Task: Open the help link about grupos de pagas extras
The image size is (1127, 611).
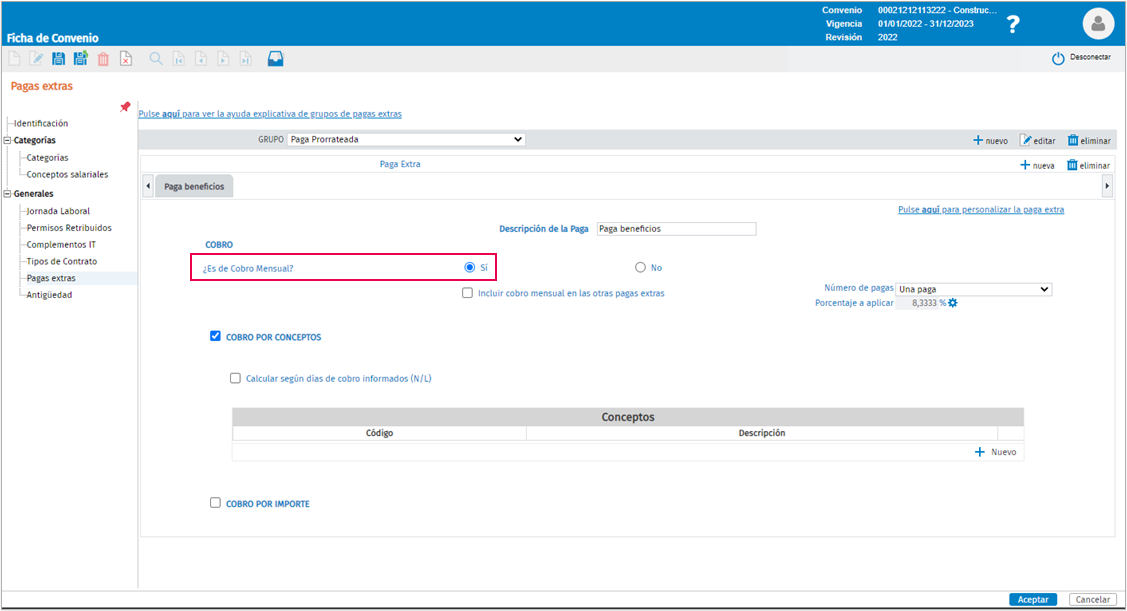Action: tap(270, 114)
